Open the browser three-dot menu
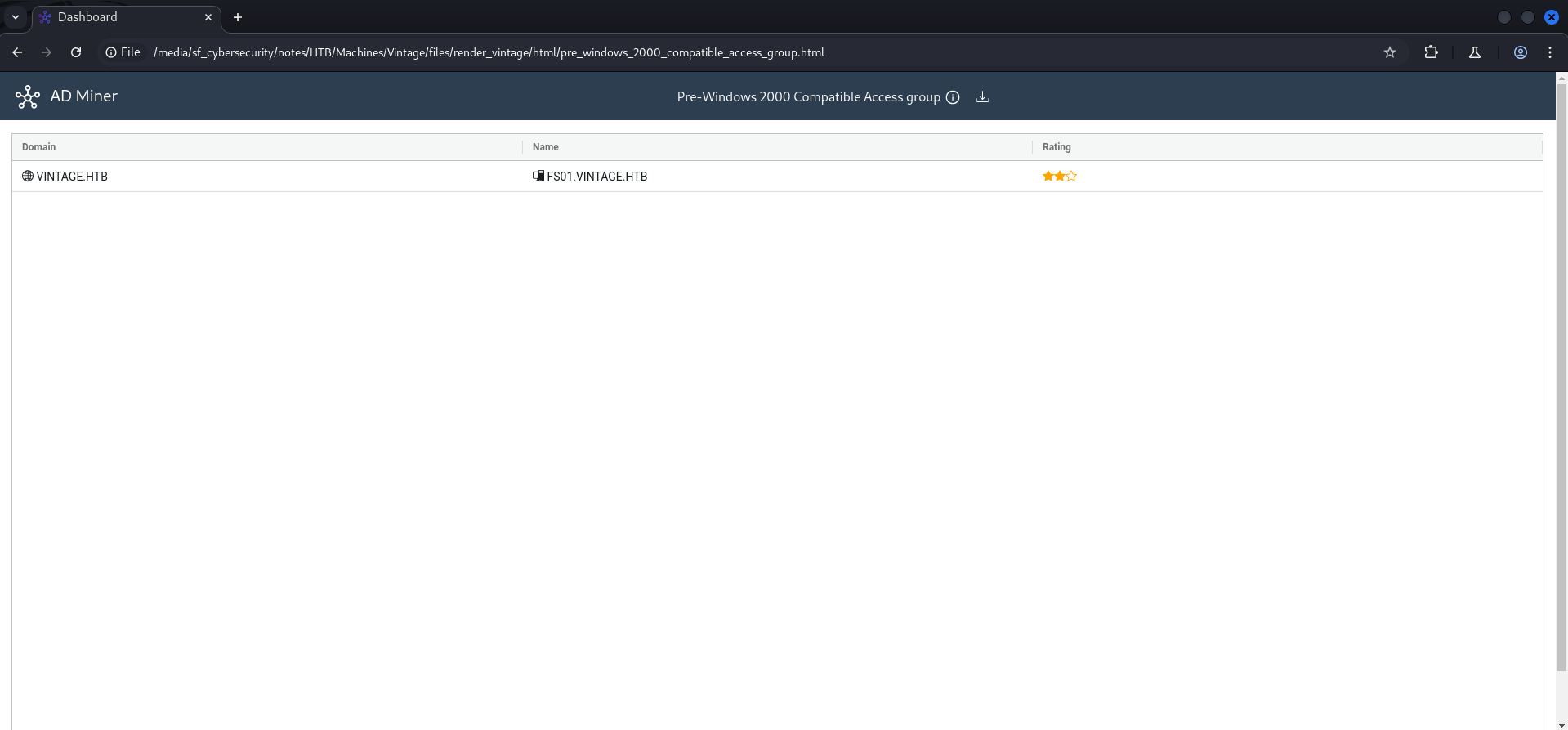1568x730 pixels. coord(1550,52)
